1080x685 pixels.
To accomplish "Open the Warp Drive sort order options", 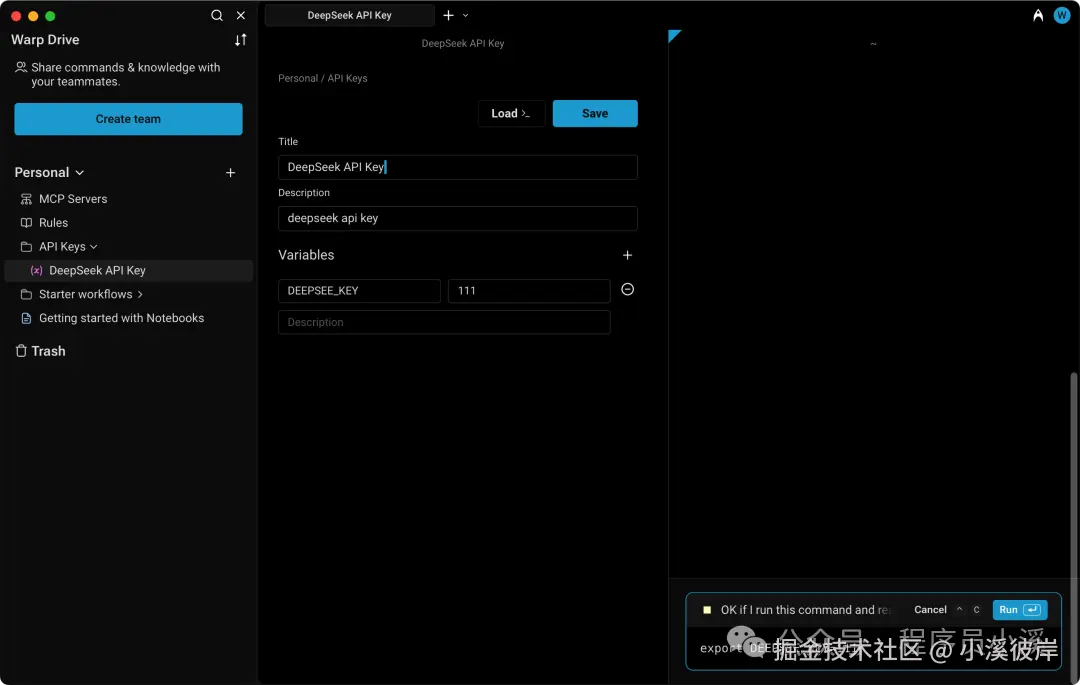I will (x=240, y=40).
